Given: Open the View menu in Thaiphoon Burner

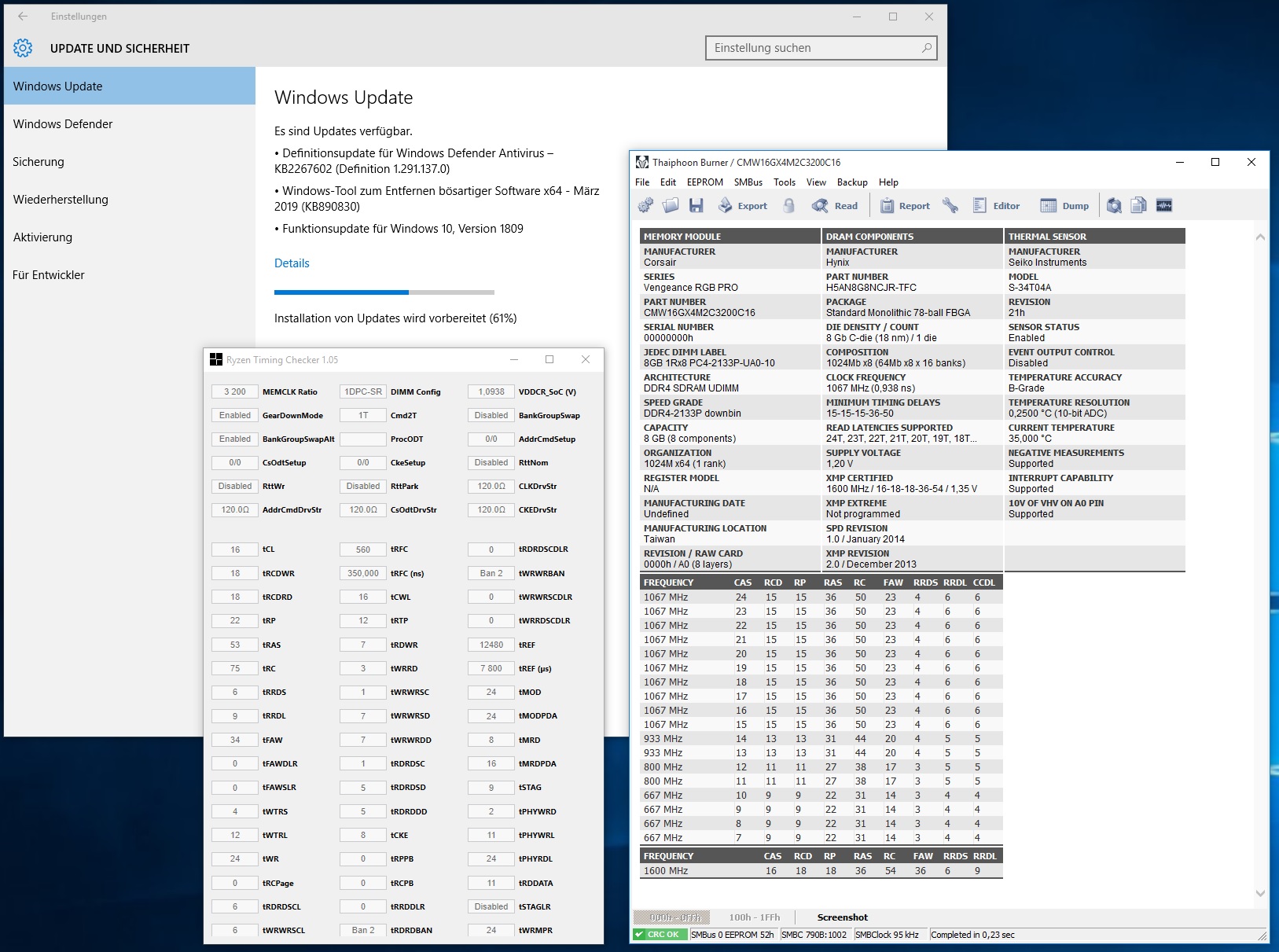Looking at the screenshot, I should [x=816, y=182].
